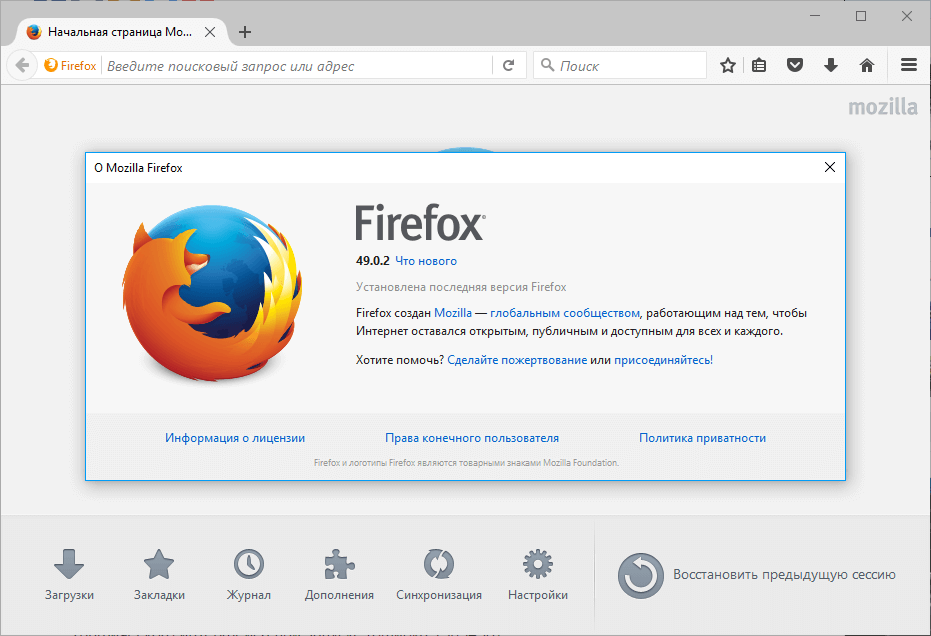The image size is (931, 636).
Task: Click inside the address bar input field
Action: (x=280, y=64)
